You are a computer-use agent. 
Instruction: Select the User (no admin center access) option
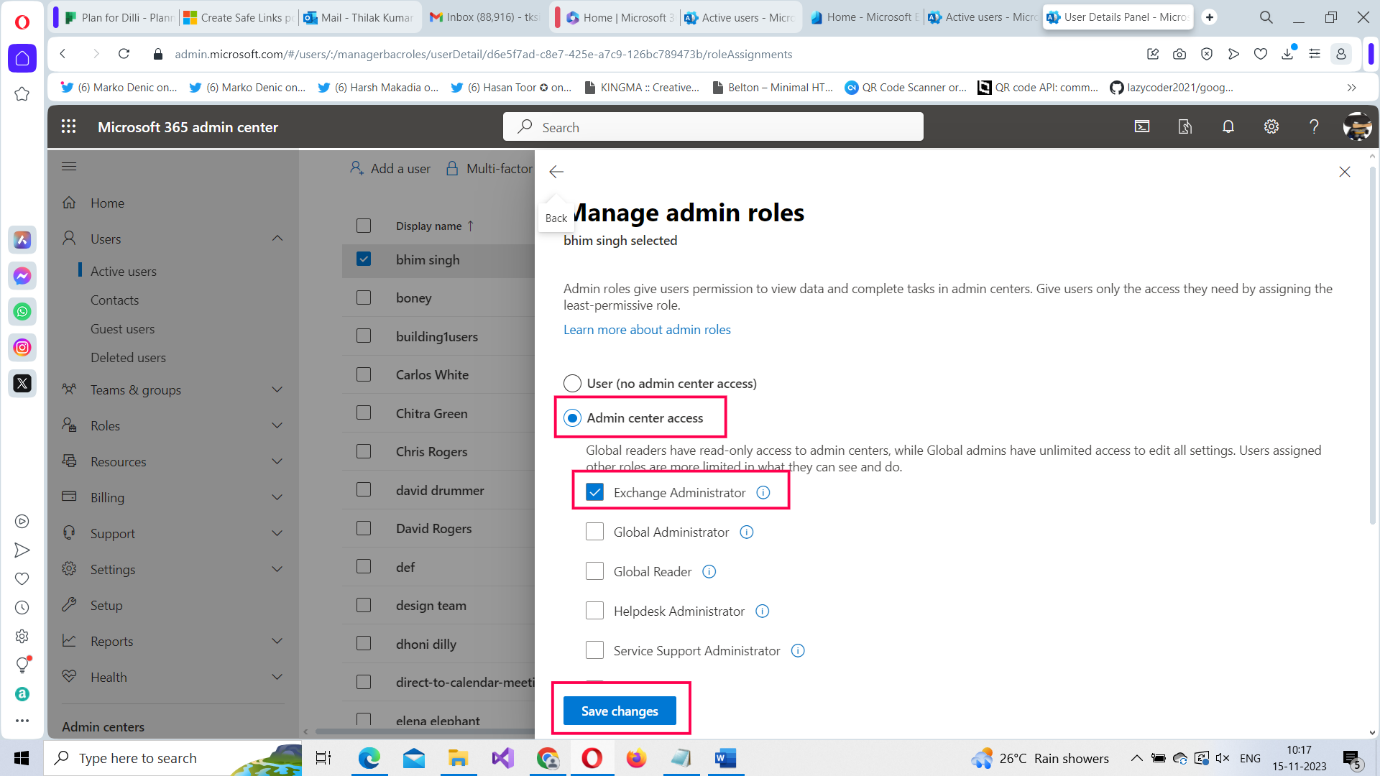(x=571, y=382)
